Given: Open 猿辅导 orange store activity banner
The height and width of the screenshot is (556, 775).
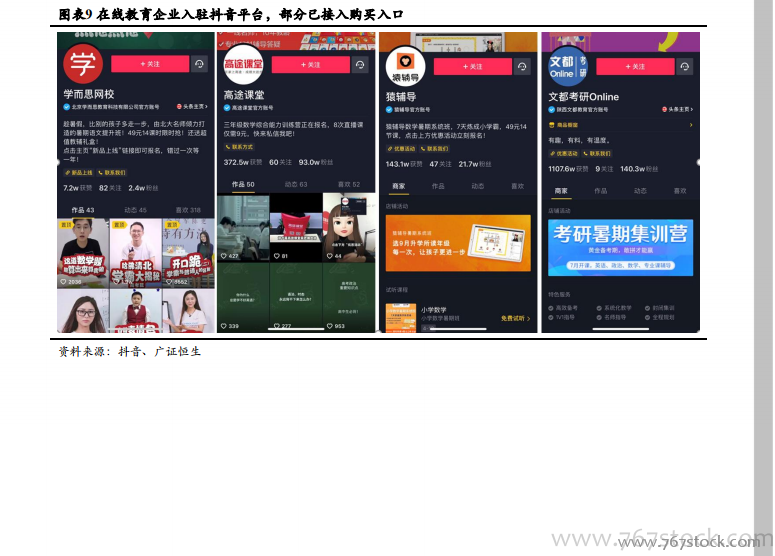Looking at the screenshot, I should pyautogui.click(x=458, y=243).
